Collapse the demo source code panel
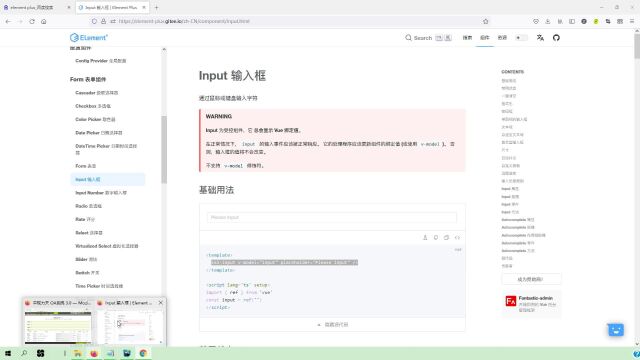Screen dimensions: 640x360 pyautogui.click(x=332, y=324)
